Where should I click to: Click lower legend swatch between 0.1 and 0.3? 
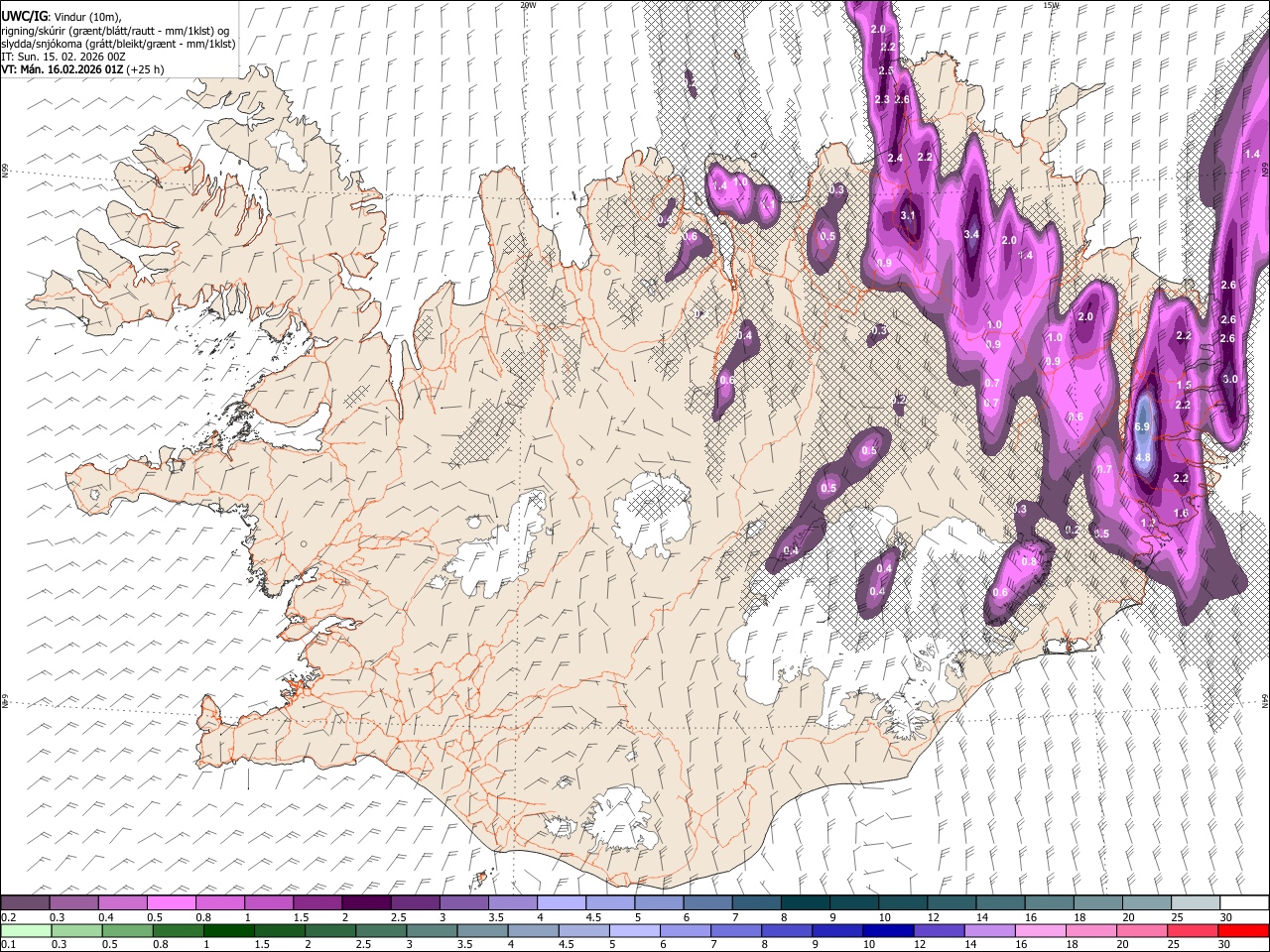(x=25, y=930)
